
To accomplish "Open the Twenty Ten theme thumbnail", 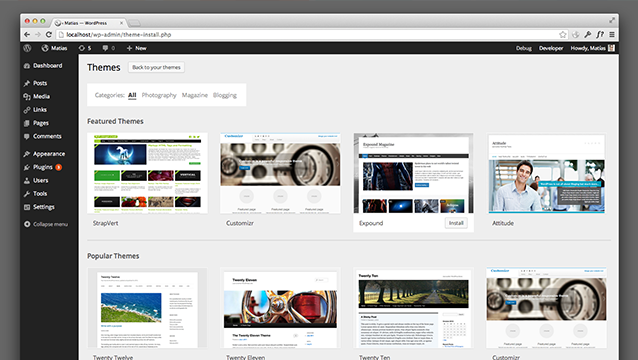I will pos(413,308).
